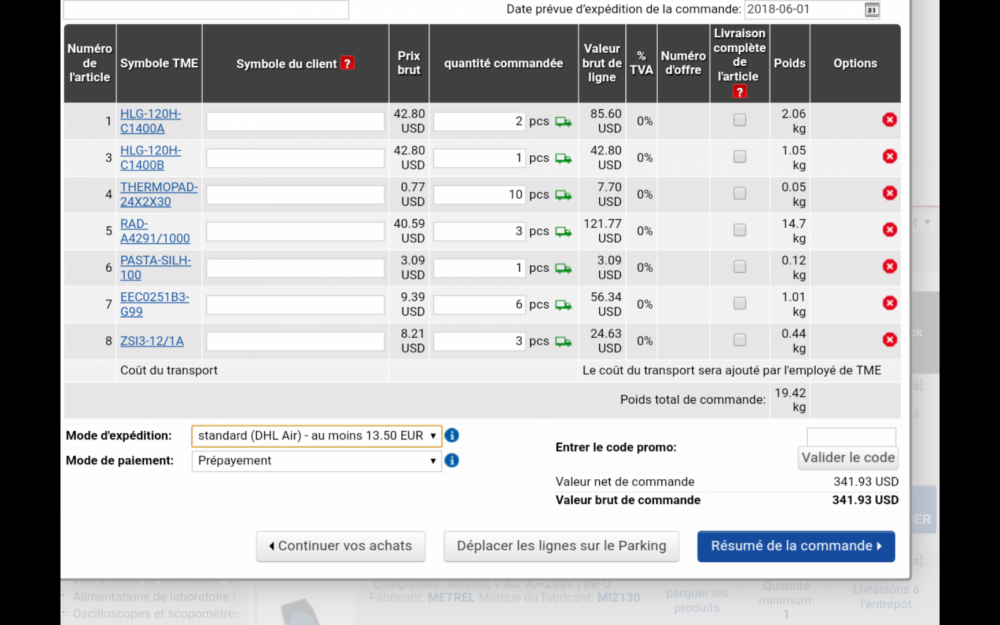Open the calendar picker for the shipping date

(x=871, y=10)
